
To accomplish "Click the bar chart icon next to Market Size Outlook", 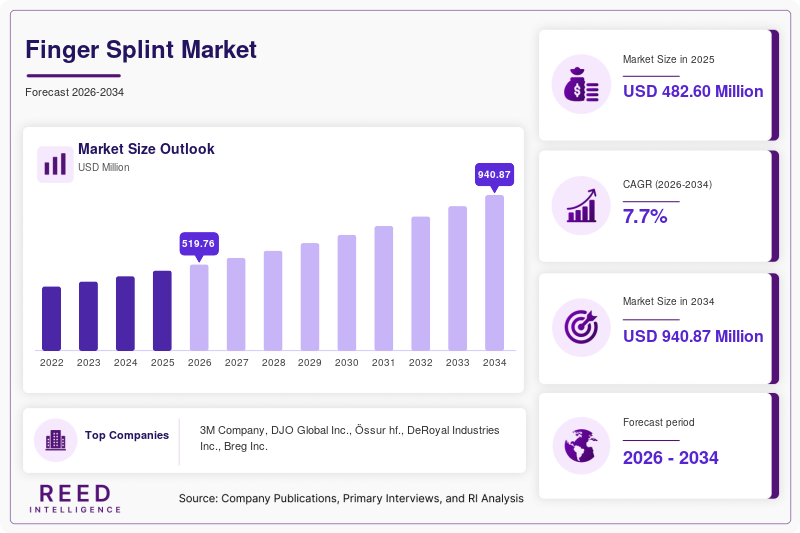I will pyautogui.click(x=55, y=164).
